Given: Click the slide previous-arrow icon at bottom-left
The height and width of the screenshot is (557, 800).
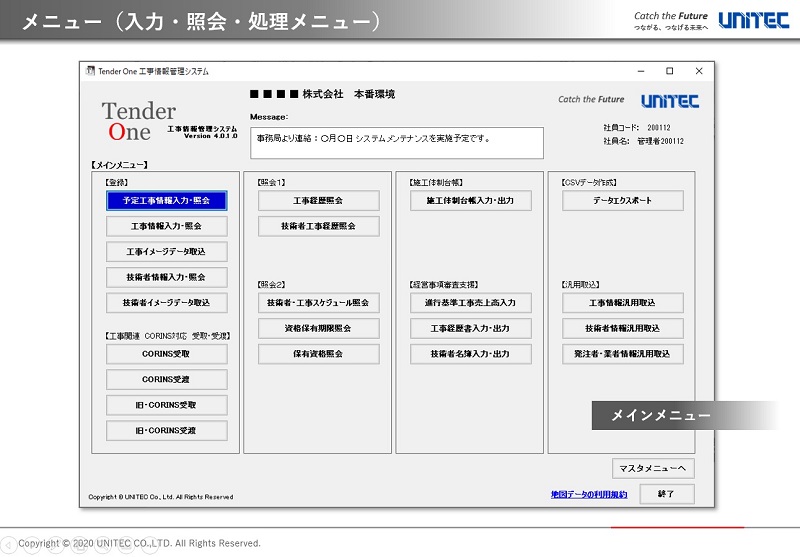Looking at the screenshot, I should [8, 545].
